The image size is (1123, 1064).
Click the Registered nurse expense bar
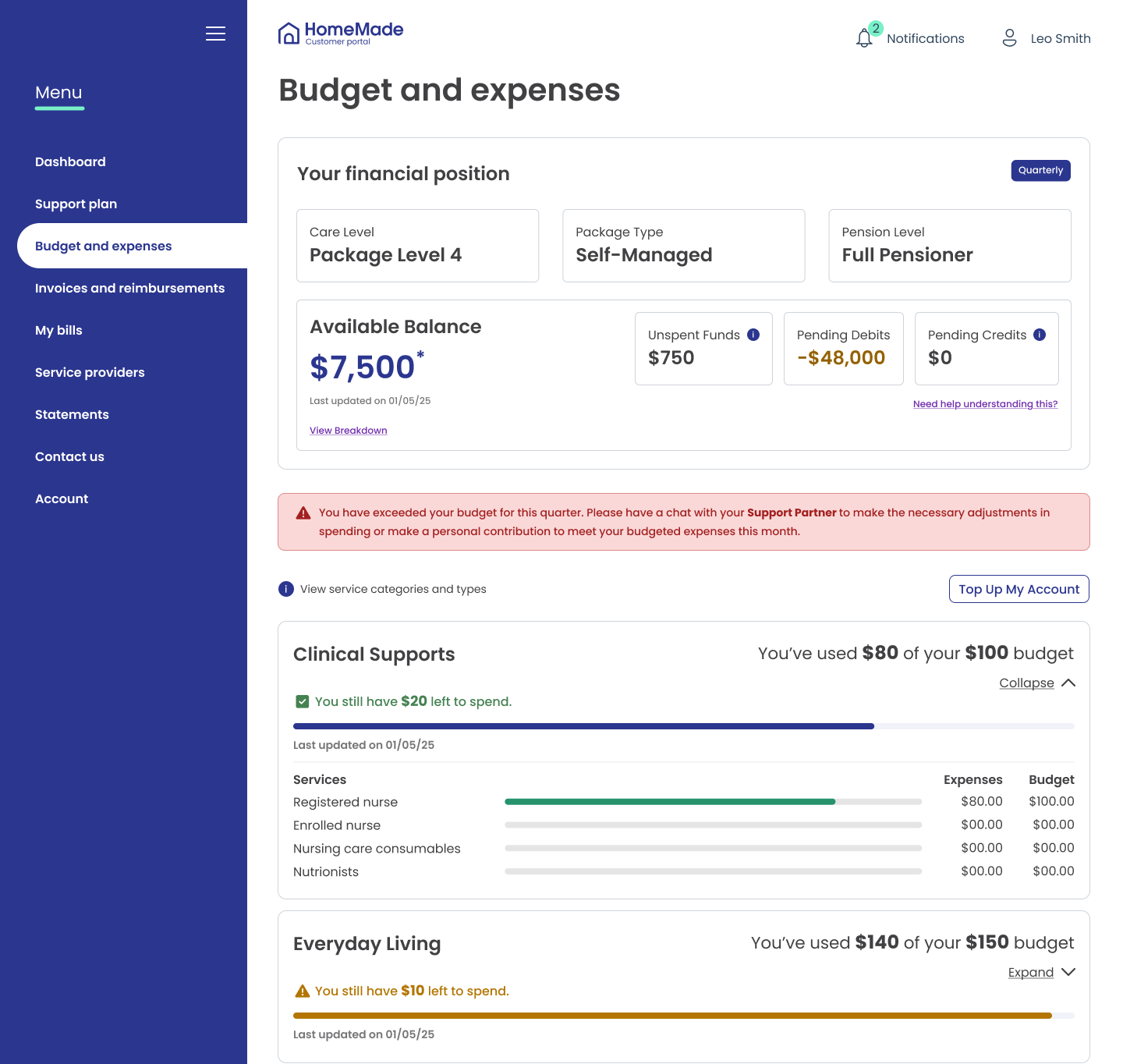point(713,802)
